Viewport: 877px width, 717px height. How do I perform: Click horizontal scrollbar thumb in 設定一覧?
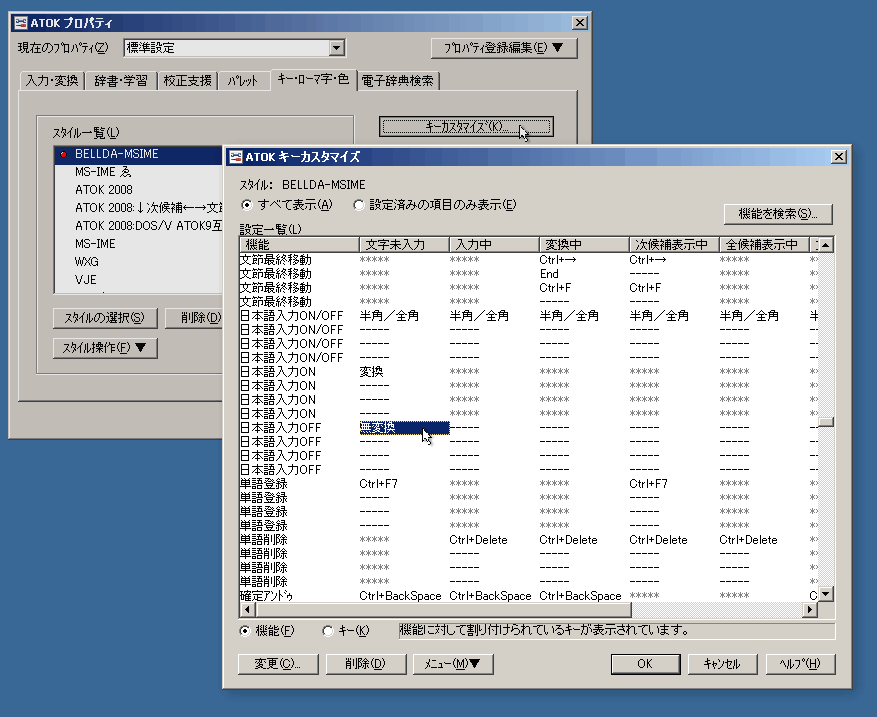[442, 610]
